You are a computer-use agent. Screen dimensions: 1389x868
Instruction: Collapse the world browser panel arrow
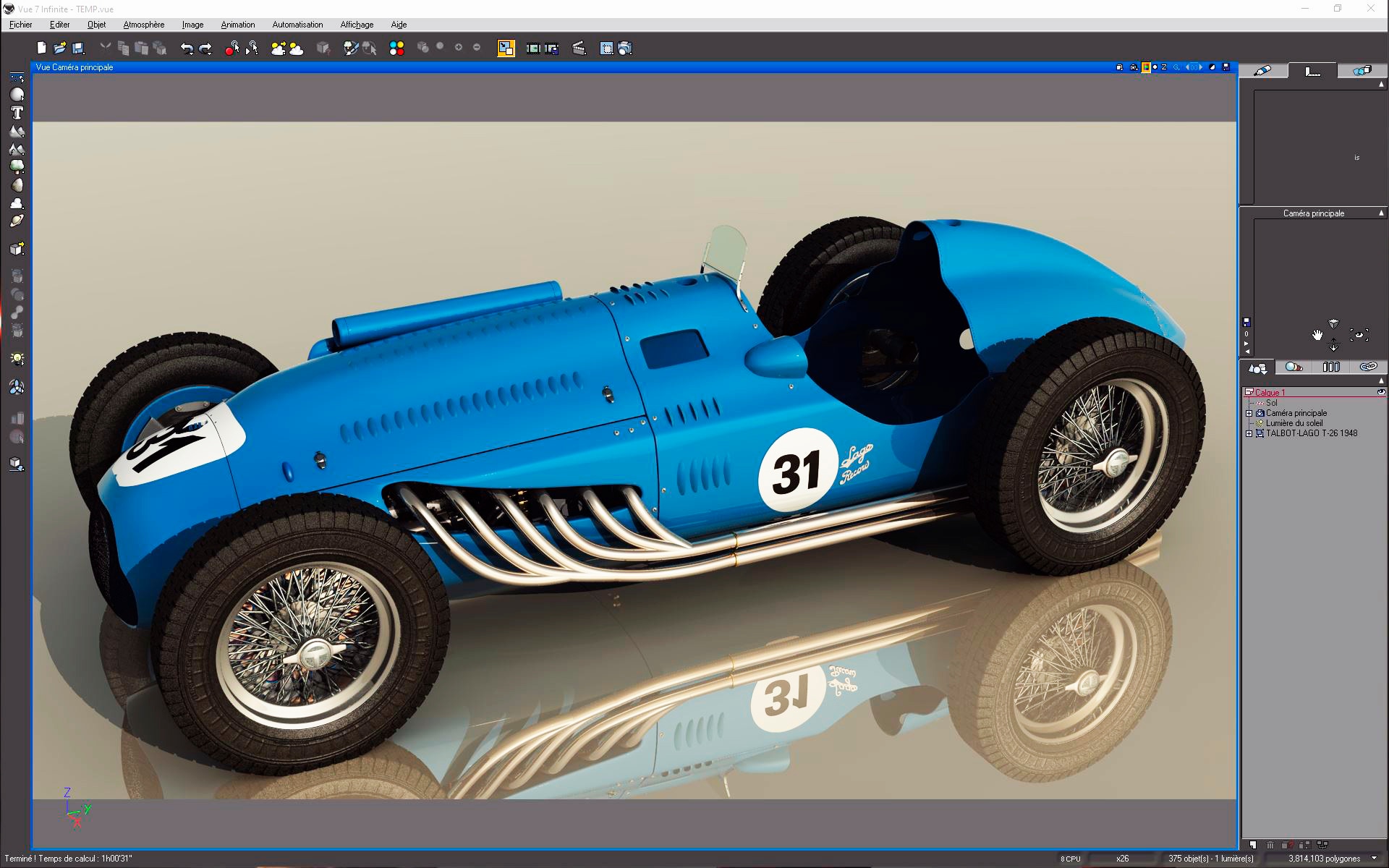click(1381, 380)
